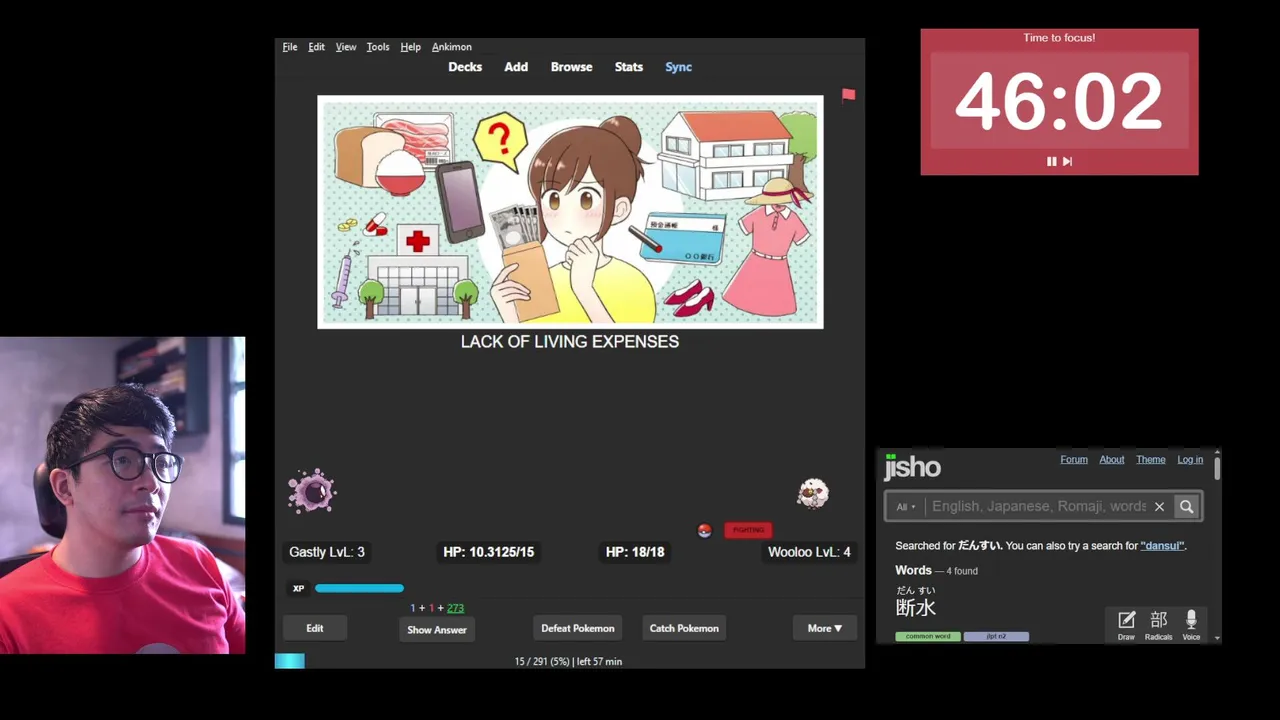This screenshot has height=720, width=1280.
Task: Expand the All search filter dropdown
Action: point(905,507)
